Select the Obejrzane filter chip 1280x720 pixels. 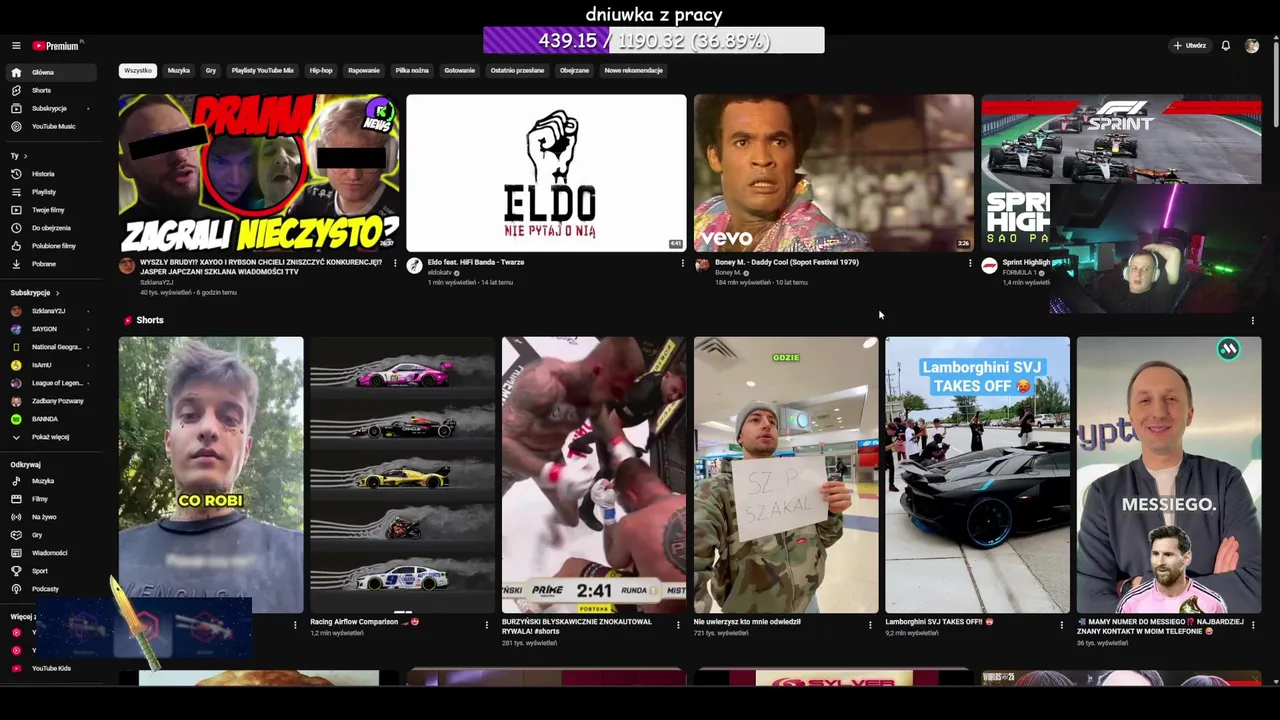575,71
